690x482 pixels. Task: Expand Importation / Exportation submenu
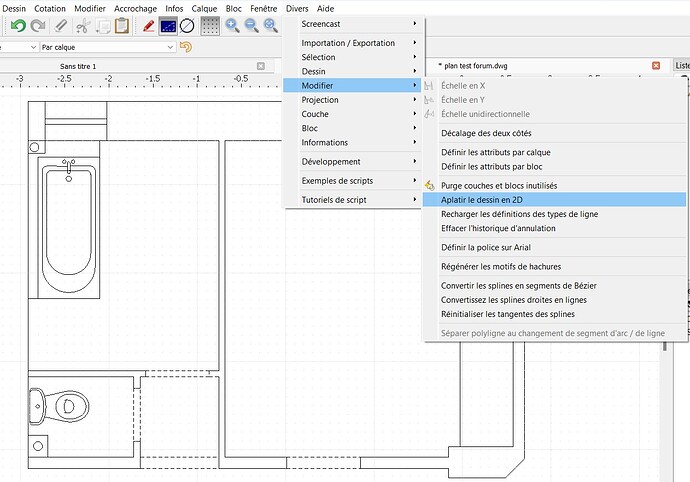click(x=353, y=43)
